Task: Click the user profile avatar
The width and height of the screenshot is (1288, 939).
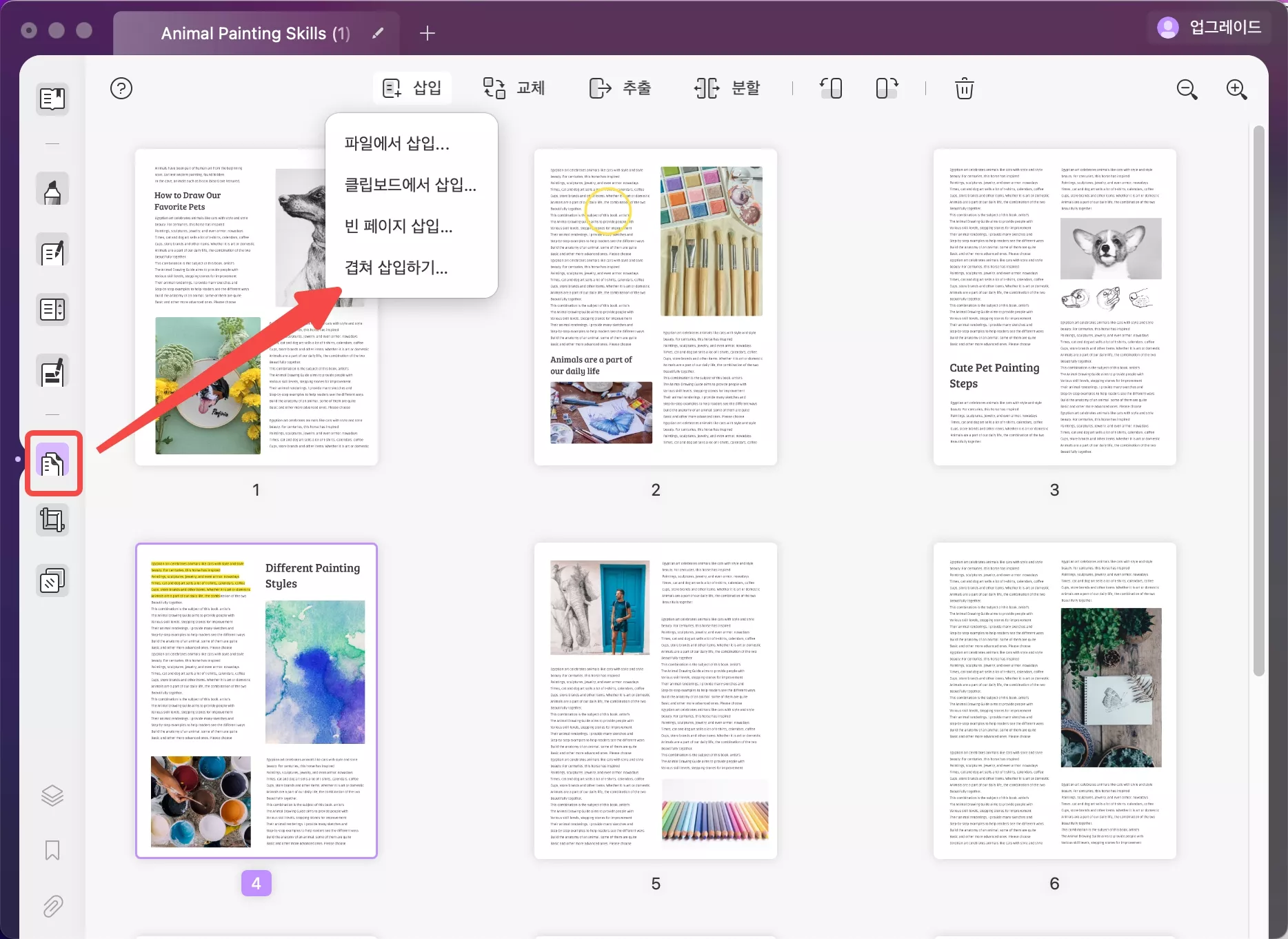Action: point(1167,28)
